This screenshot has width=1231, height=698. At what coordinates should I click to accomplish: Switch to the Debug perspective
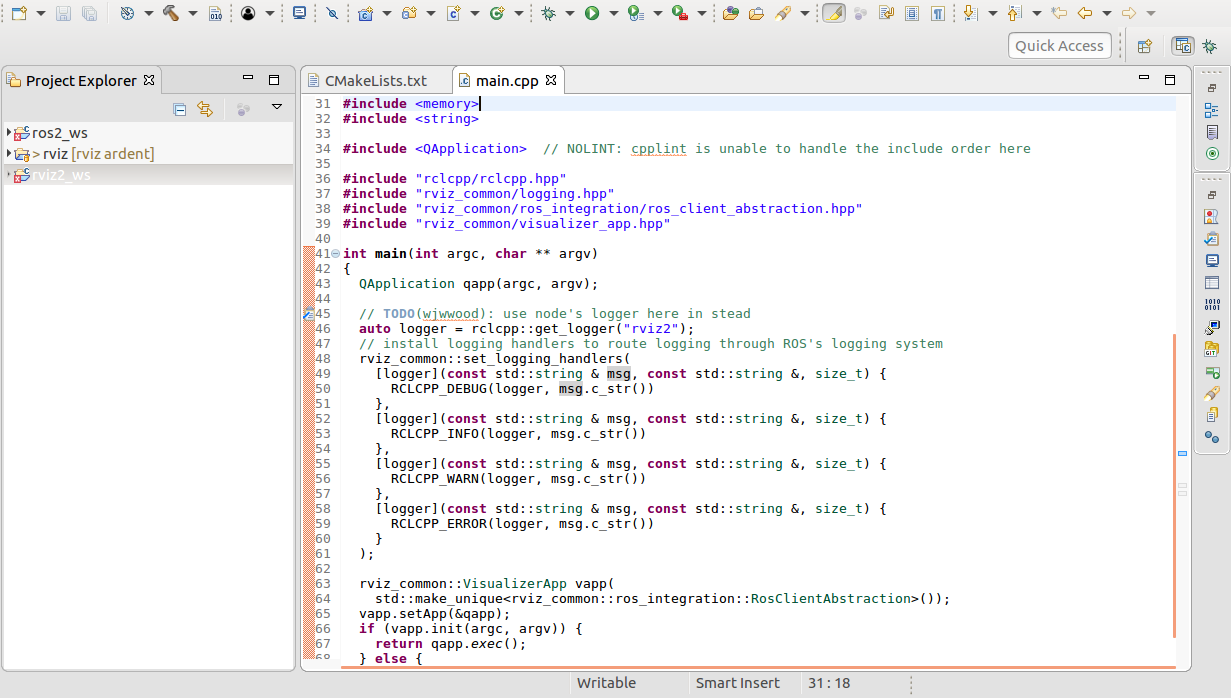(1209, 46)
